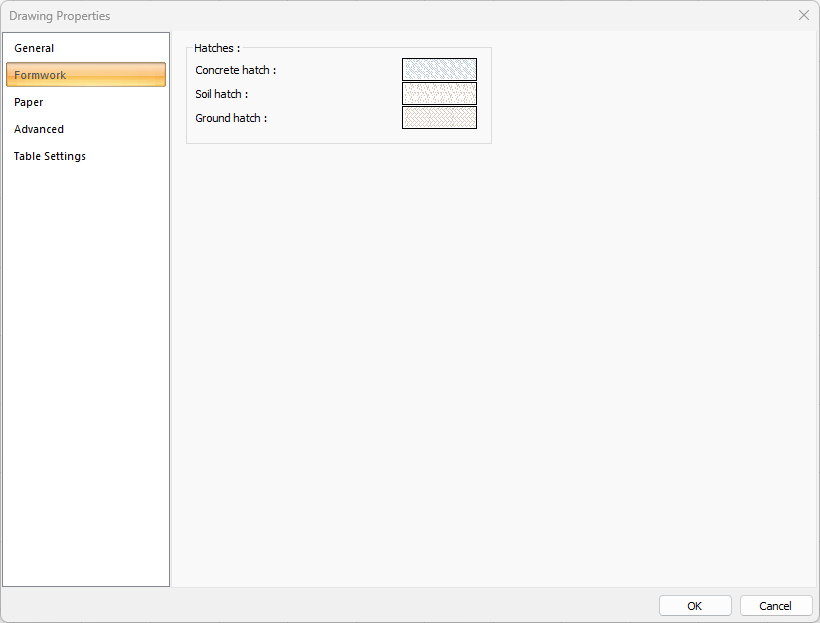Screen dimensions: 820x623
Task: Click the "Ground hatch :" label text
Action: pyautogui.click(x=231, y=118)
